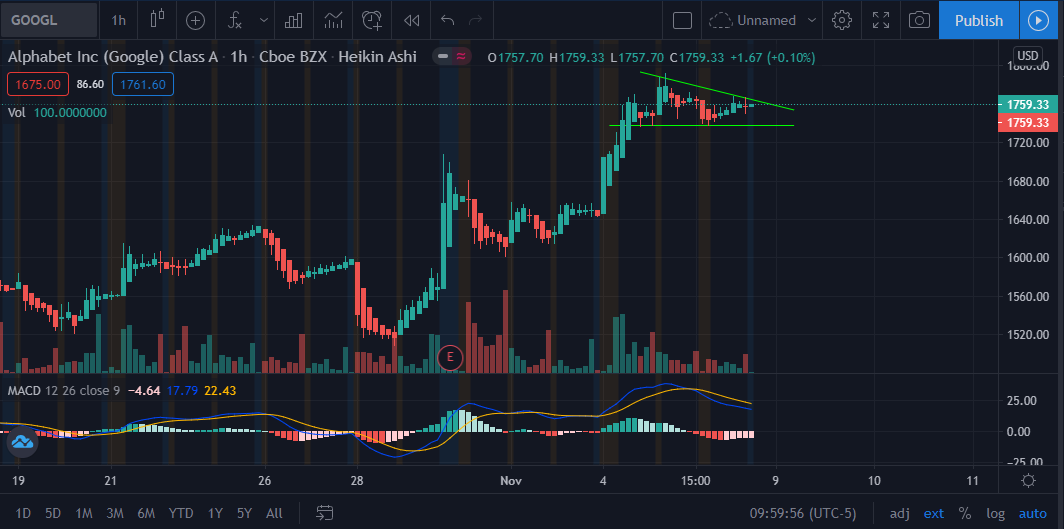
Task: Click the Alphabet Inc (Google) Class A title
Action: tap(113, 57)
